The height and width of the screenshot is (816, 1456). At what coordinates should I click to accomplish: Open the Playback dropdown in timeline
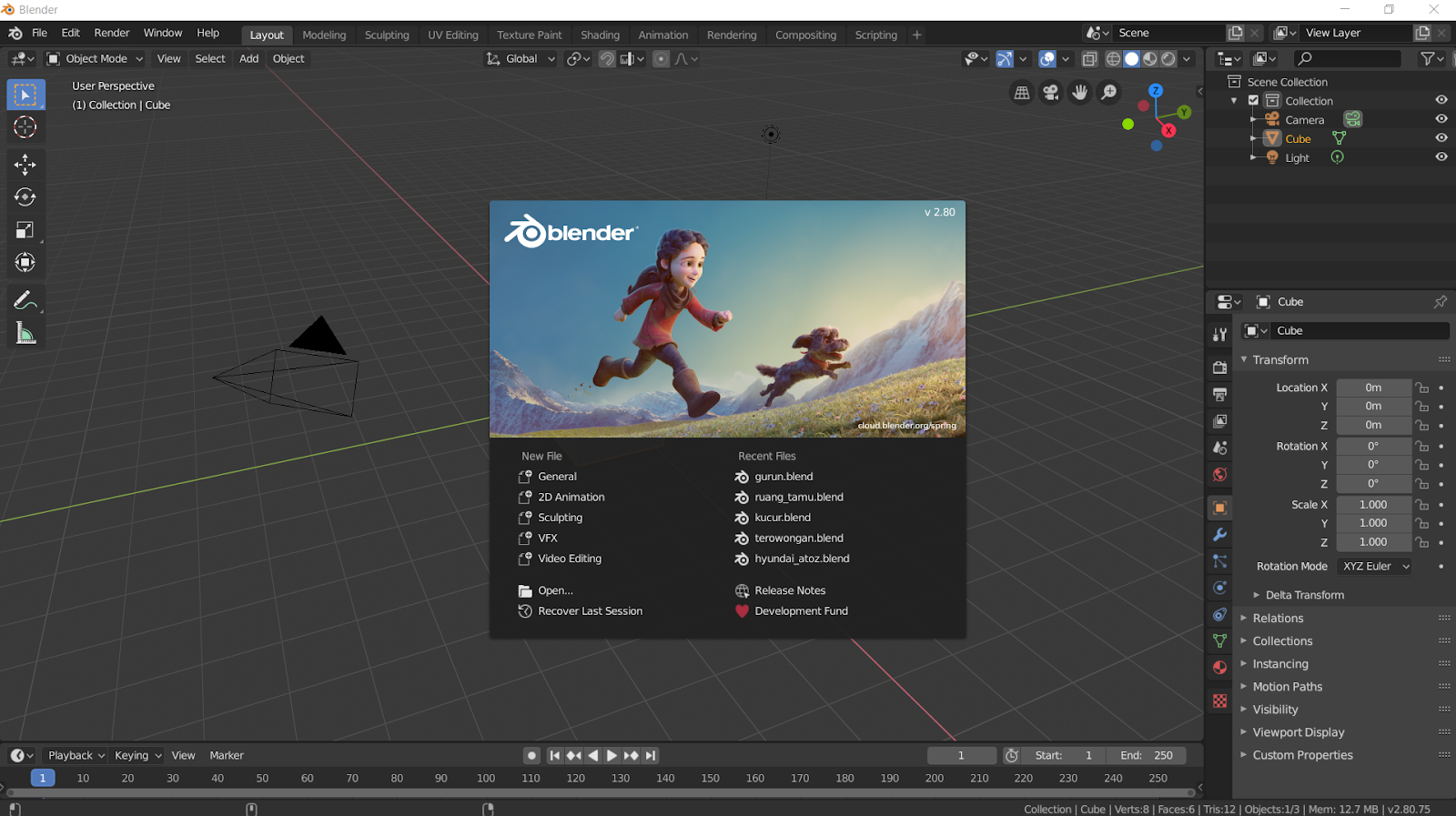coord(76,755)
